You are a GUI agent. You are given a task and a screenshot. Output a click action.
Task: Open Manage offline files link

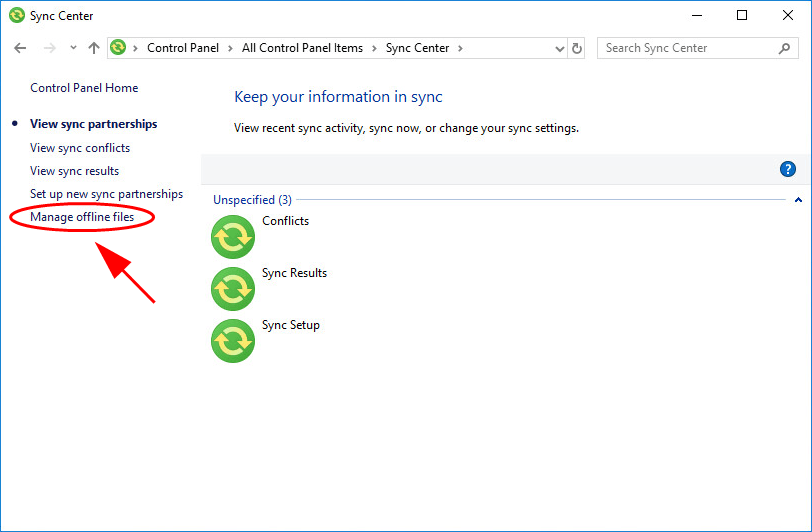pyautogui.click(x=82, y=217)
